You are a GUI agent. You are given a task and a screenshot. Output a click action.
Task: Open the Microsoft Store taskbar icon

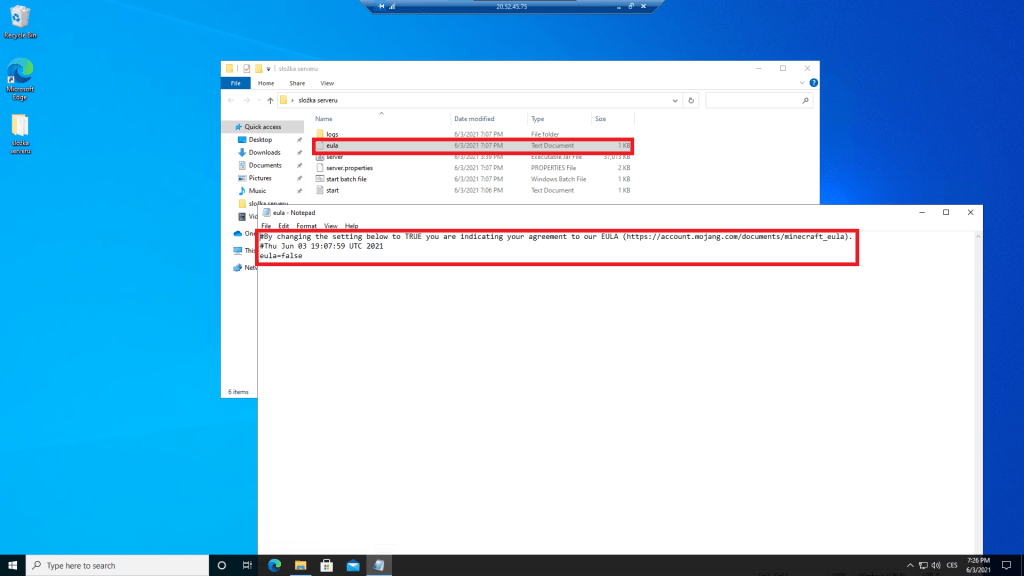pos(326,565)
